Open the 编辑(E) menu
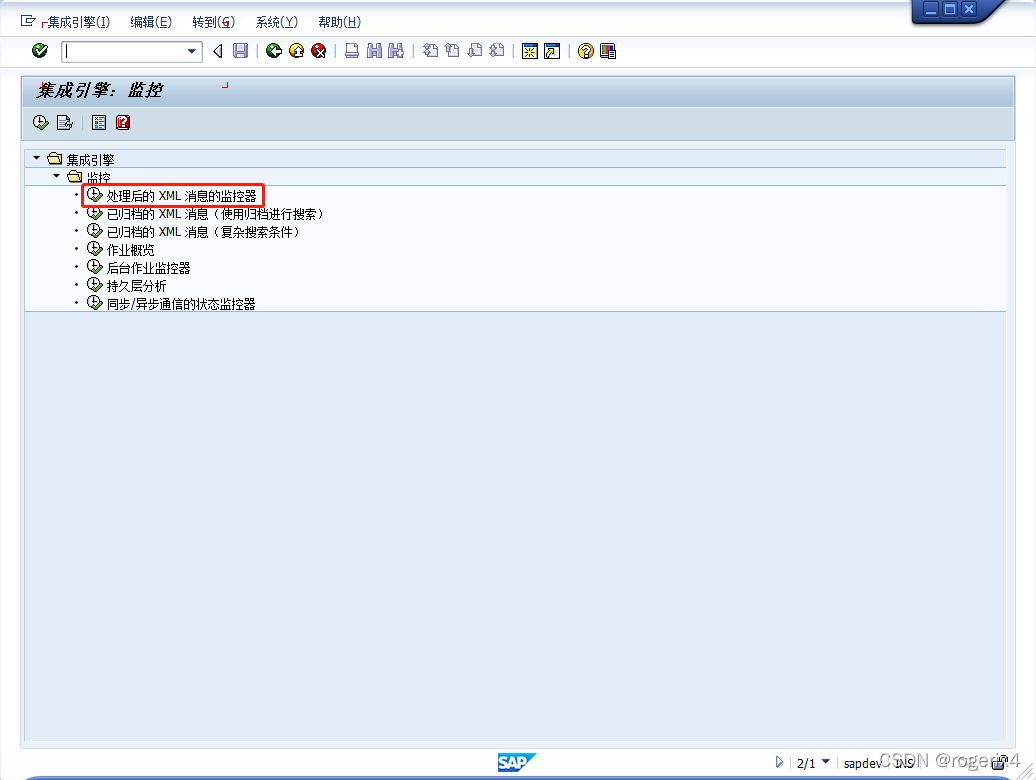The height and width of the screenshot is (780, 1036). 151,22
